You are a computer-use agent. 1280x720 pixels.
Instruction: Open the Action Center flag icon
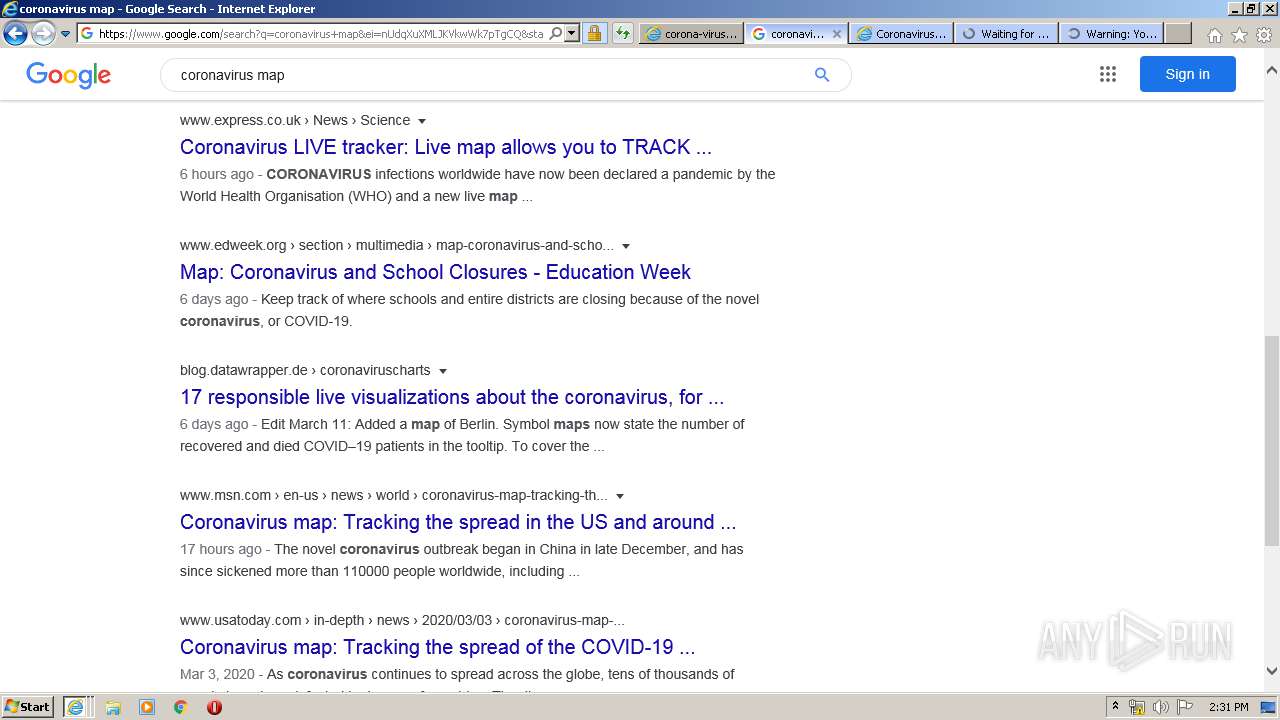coord(1185,707)
